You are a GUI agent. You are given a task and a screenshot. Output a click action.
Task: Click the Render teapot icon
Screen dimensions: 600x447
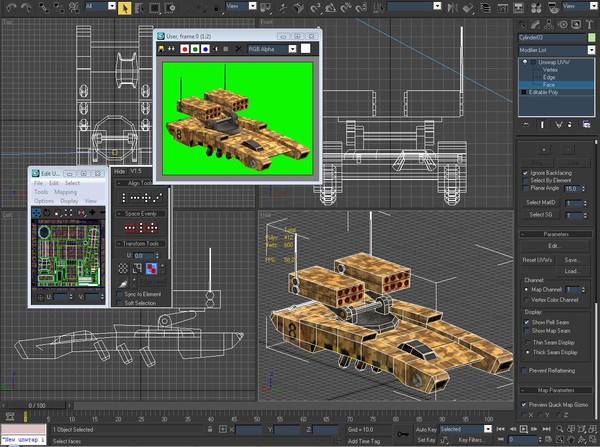pos(553,7)
